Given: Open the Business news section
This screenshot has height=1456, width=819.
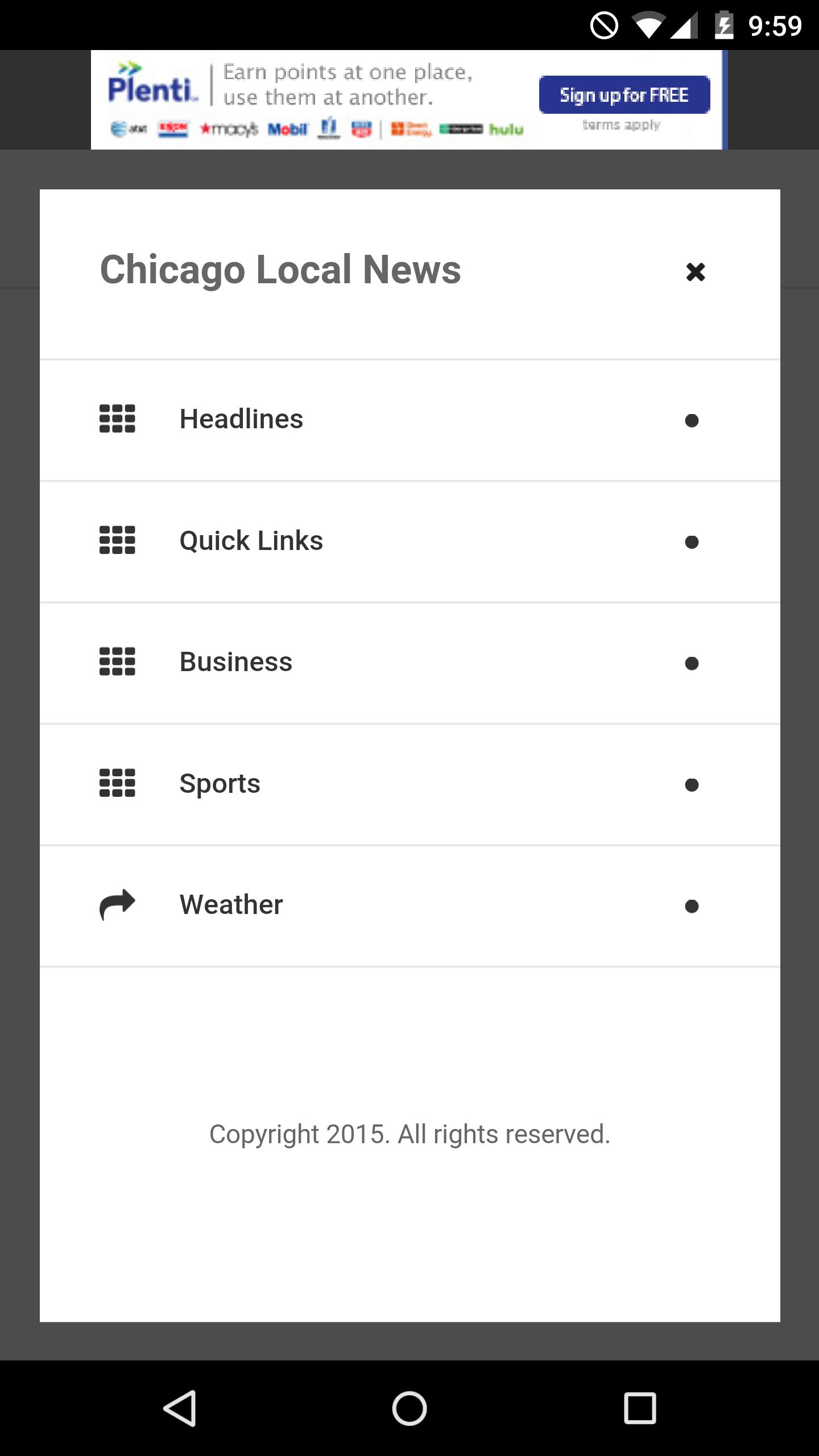Looking at the screenshot, I should tap(235, 662).
